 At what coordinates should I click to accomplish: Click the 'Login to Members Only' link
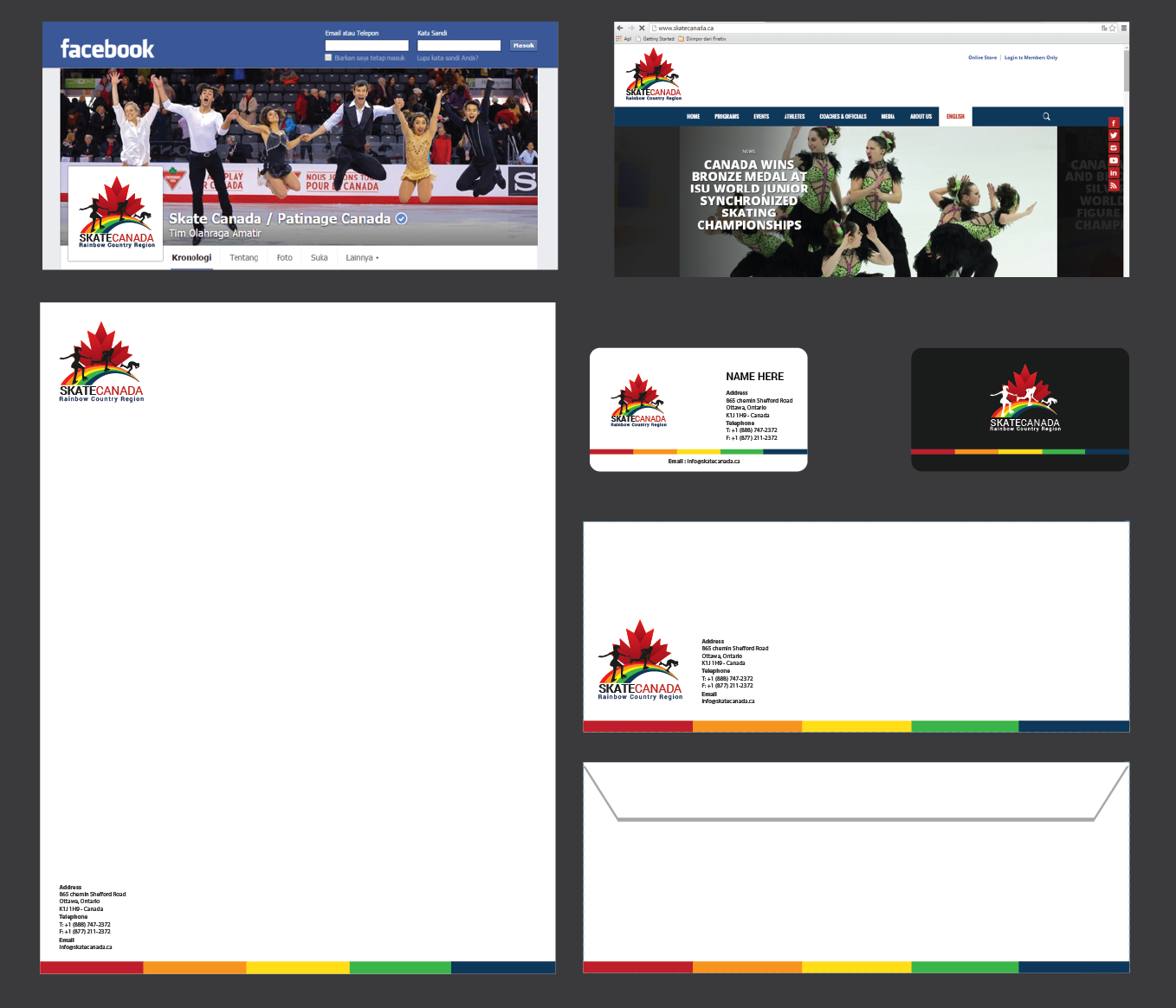(x=1031, y=58)
